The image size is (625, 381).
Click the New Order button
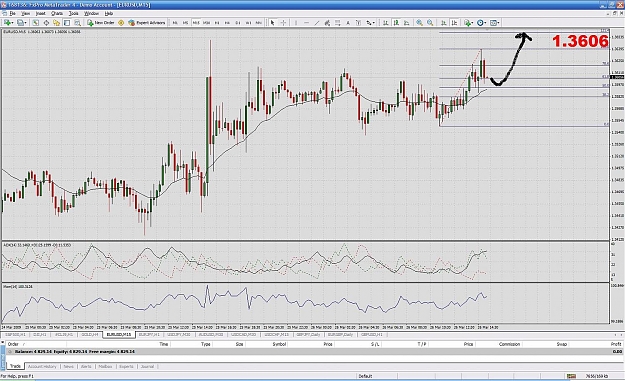pyautogui.click(x=101, y=23)
